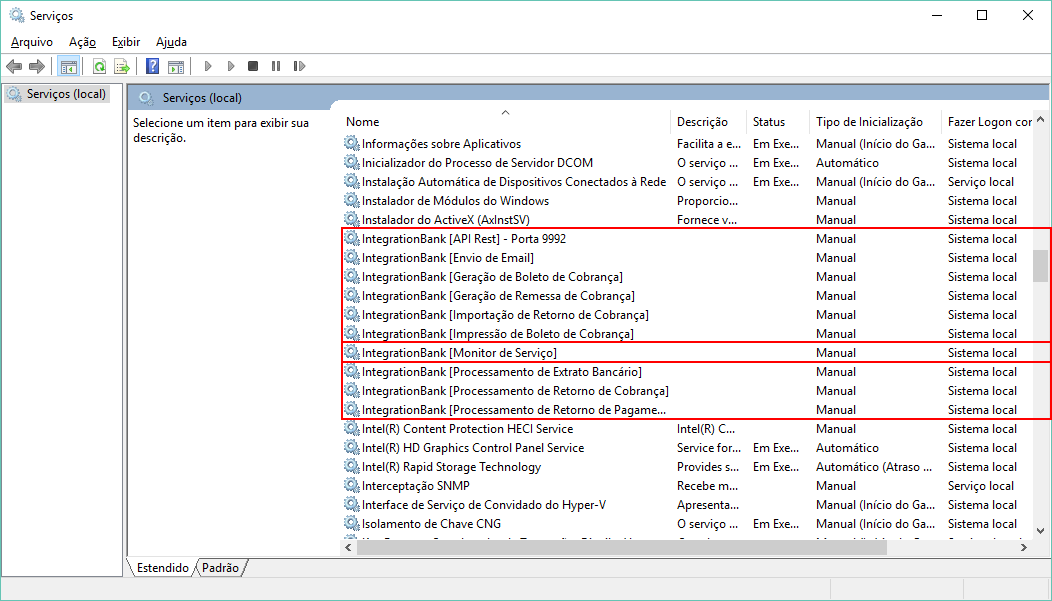Click the horizontal scrollbar right arrow
Screen dimensions: 1052x601
[x=1024, y=547]
